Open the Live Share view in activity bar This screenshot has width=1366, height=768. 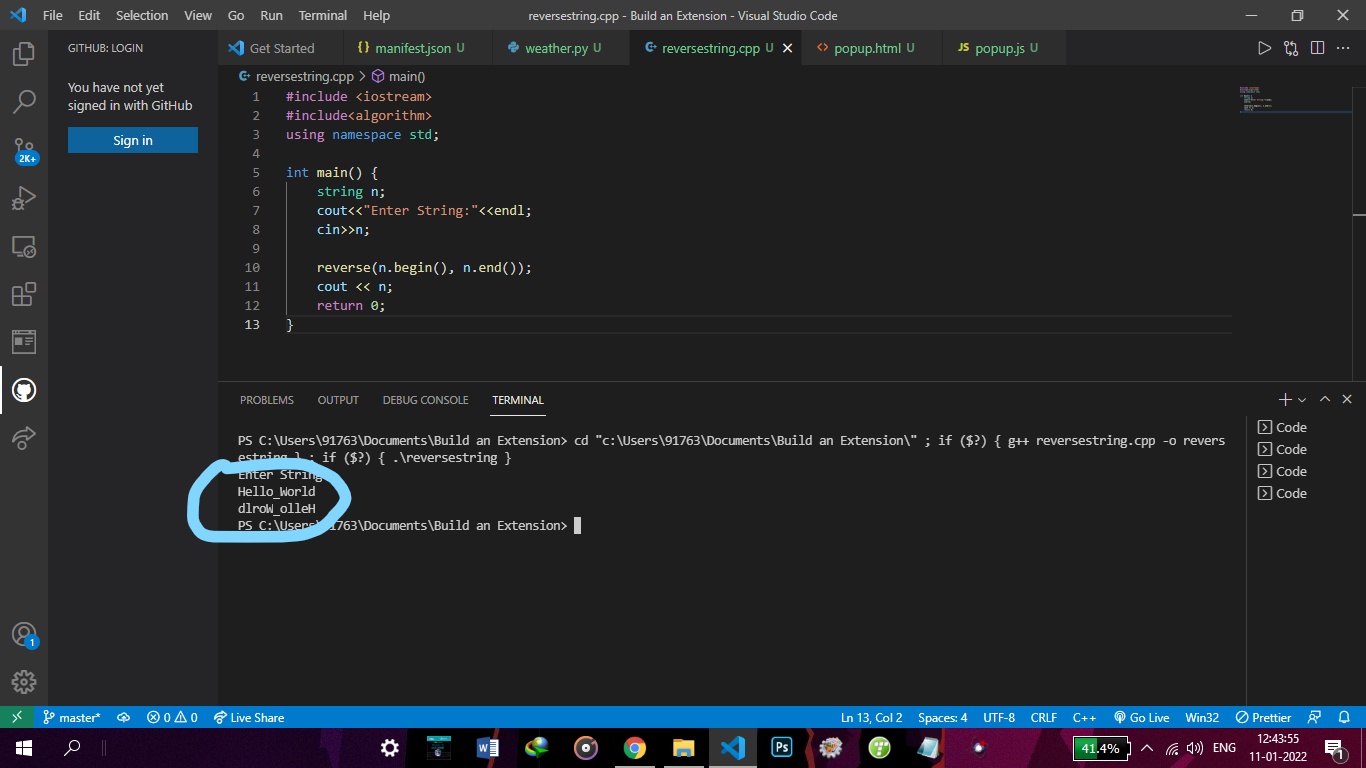[24, 437]
